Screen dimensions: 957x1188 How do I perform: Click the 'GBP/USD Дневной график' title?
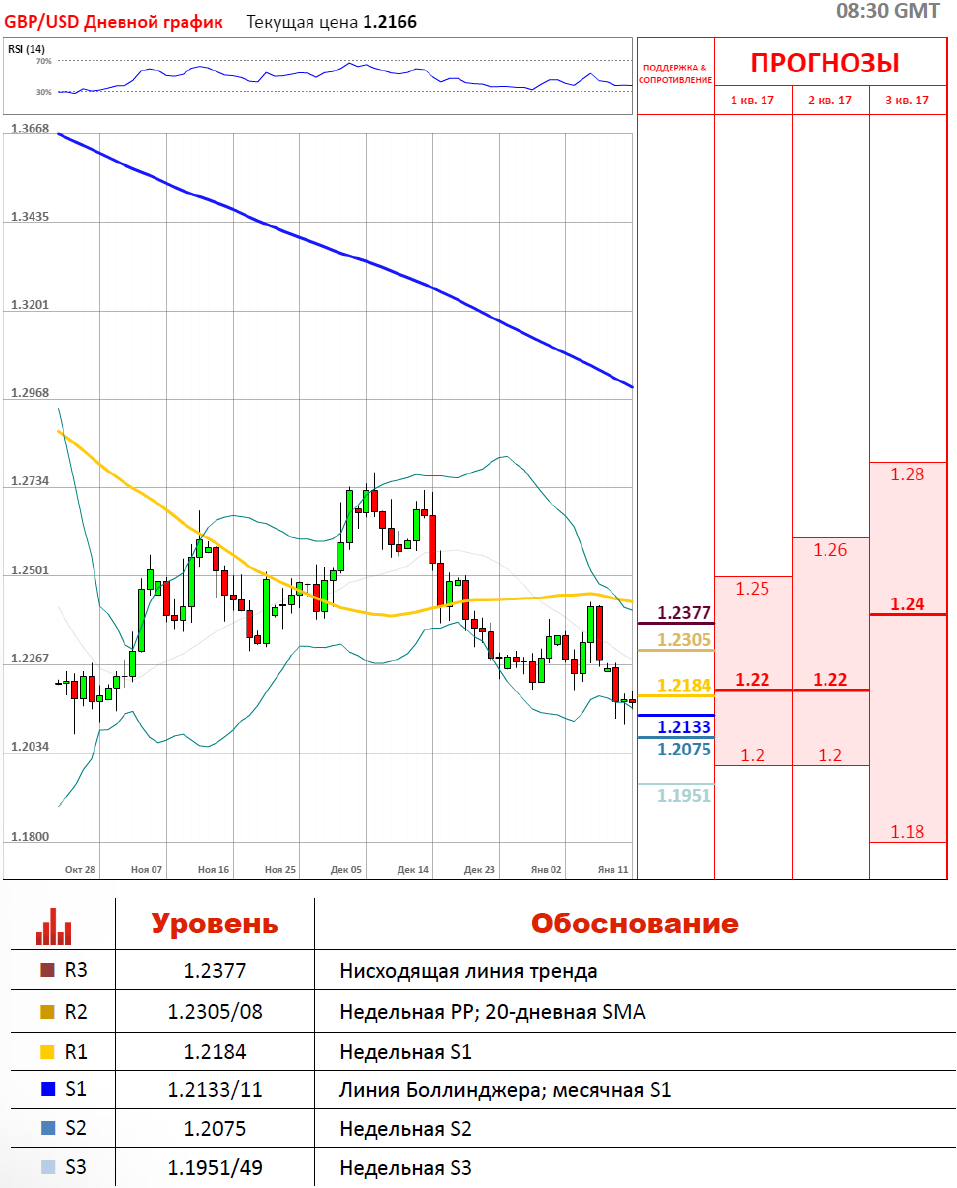pyautogui.click(x=114, y=22)
